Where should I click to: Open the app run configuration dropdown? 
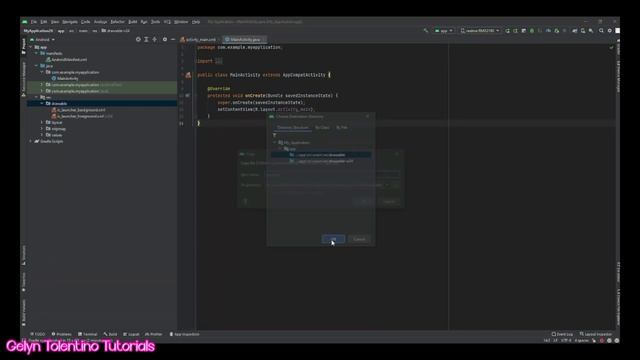coord(444,31)
